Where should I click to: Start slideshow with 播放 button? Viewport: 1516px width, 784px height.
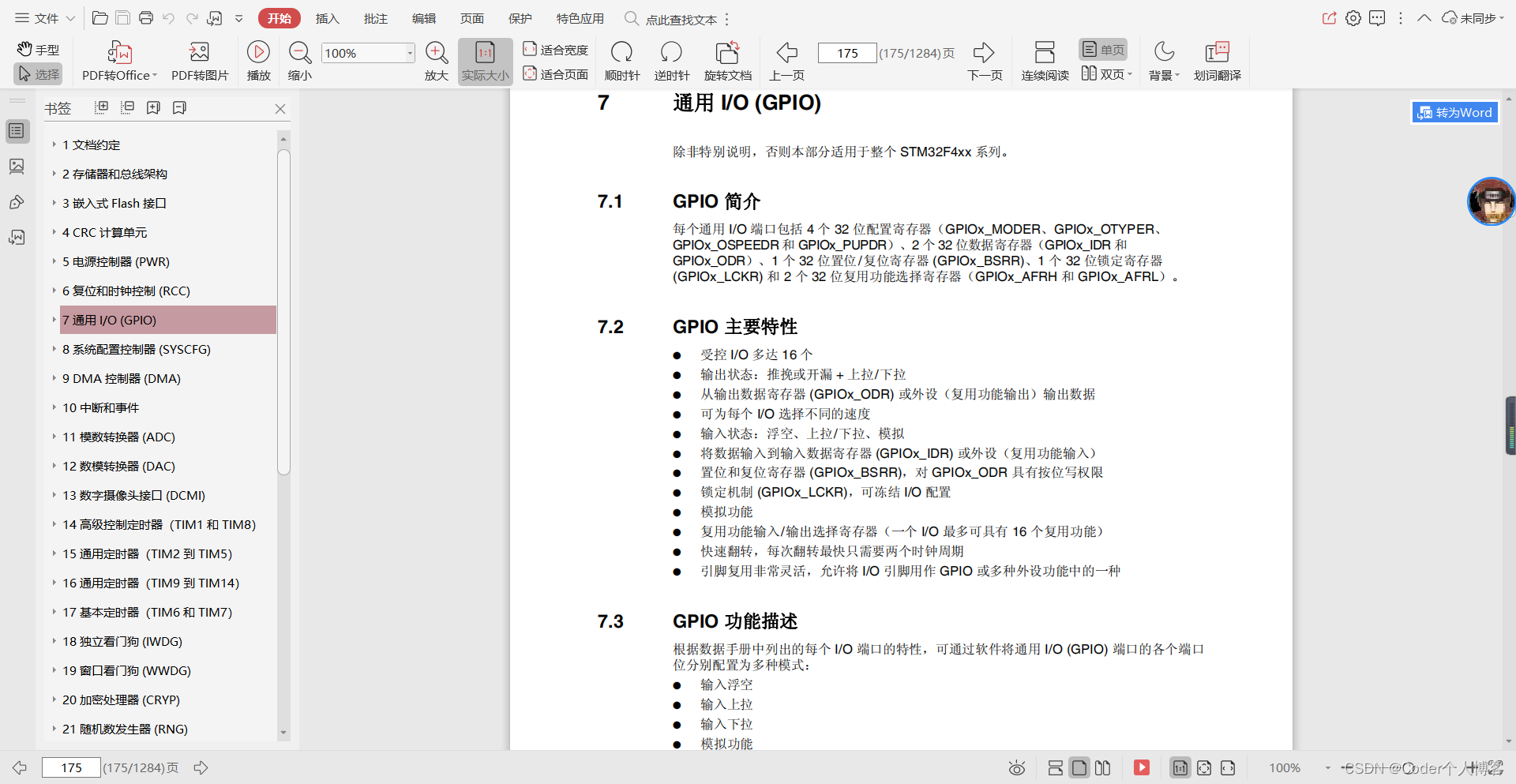258,62
